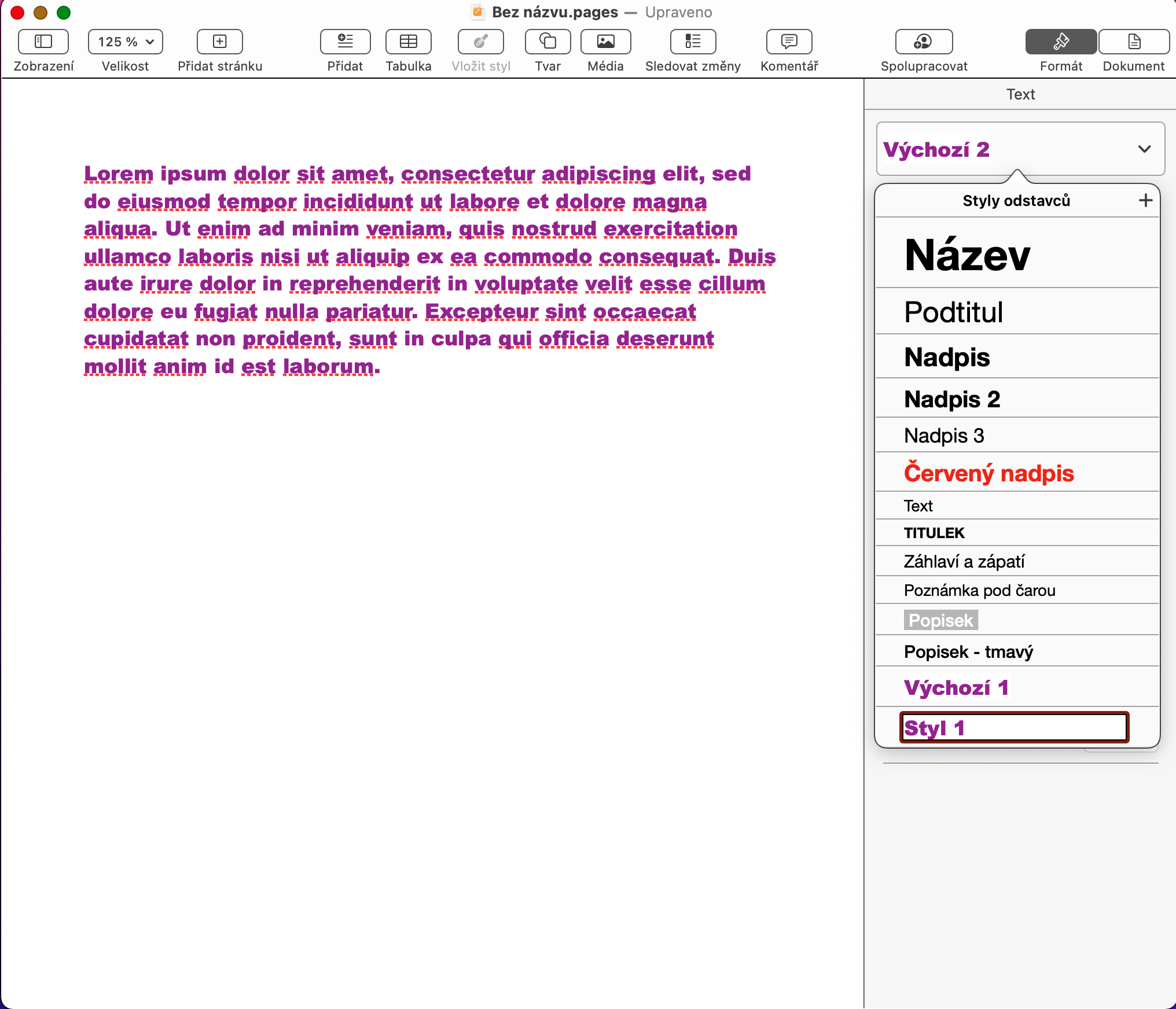This screenshot has width=1176, height=1009.
Task: Toggle the Dokument sidebar panel
Action: 1133,42
